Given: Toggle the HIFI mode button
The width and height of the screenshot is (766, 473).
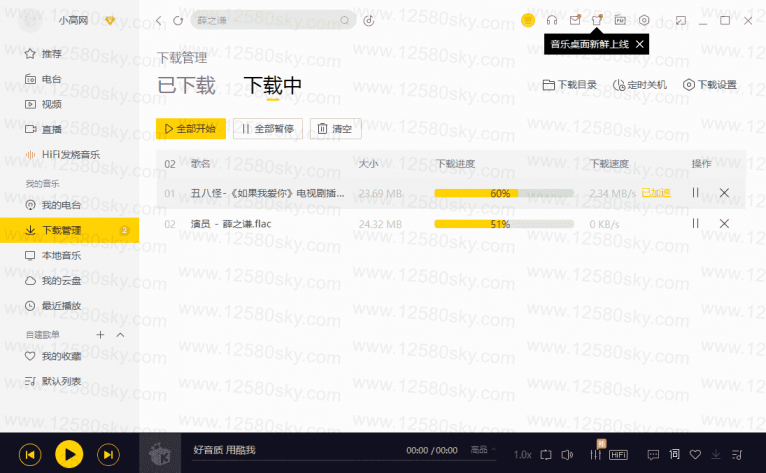Looking at the screenshot, I should pos(618,455).
